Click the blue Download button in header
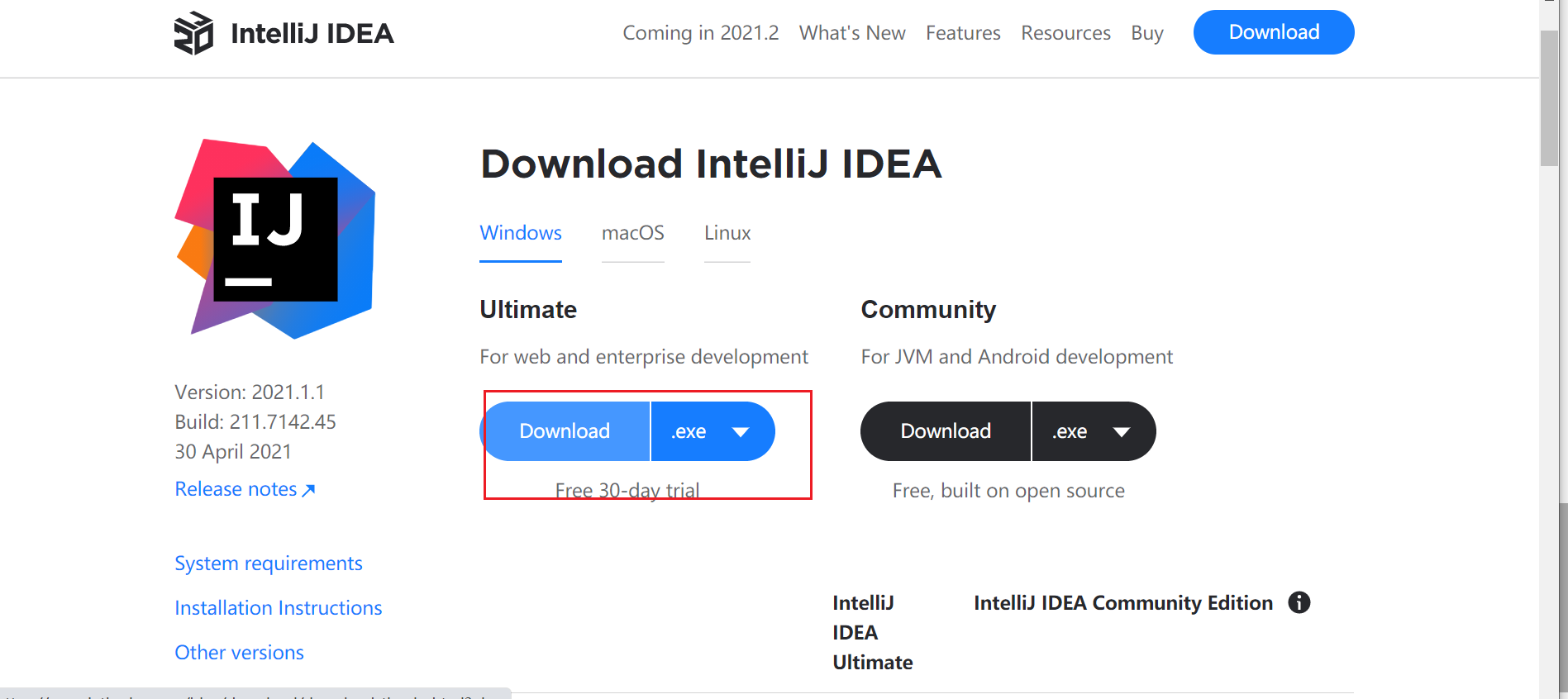1568x699 pixels. [x=1274, y=32]
